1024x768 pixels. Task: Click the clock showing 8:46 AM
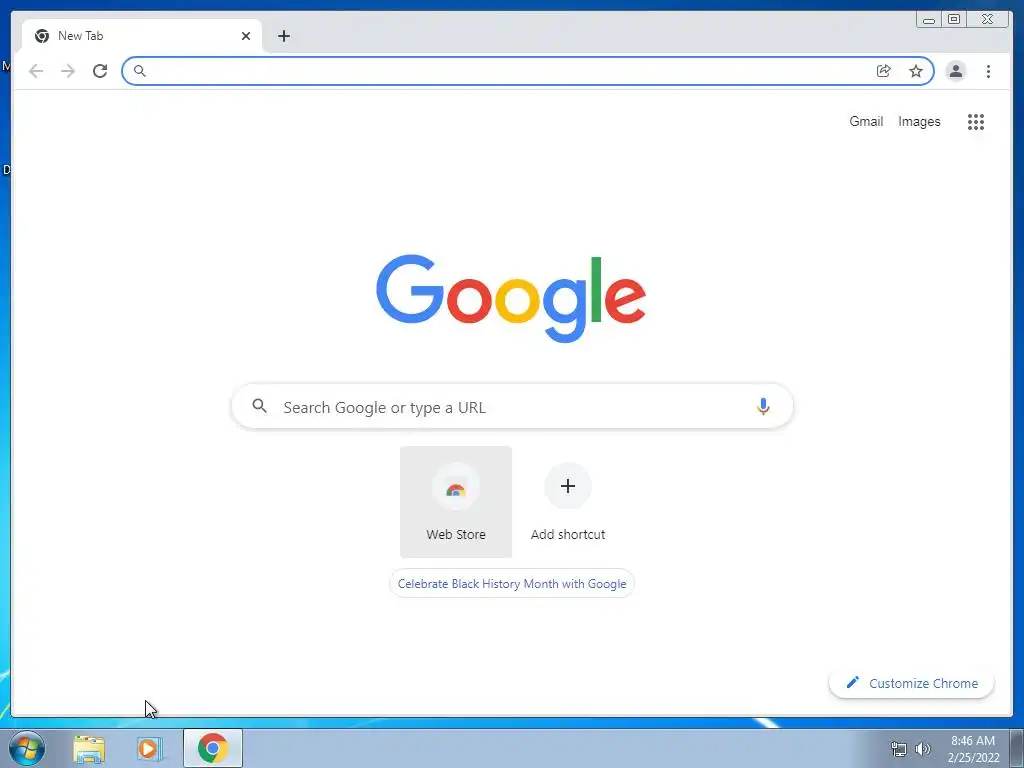pyautogui.click(x=973, y=741)
